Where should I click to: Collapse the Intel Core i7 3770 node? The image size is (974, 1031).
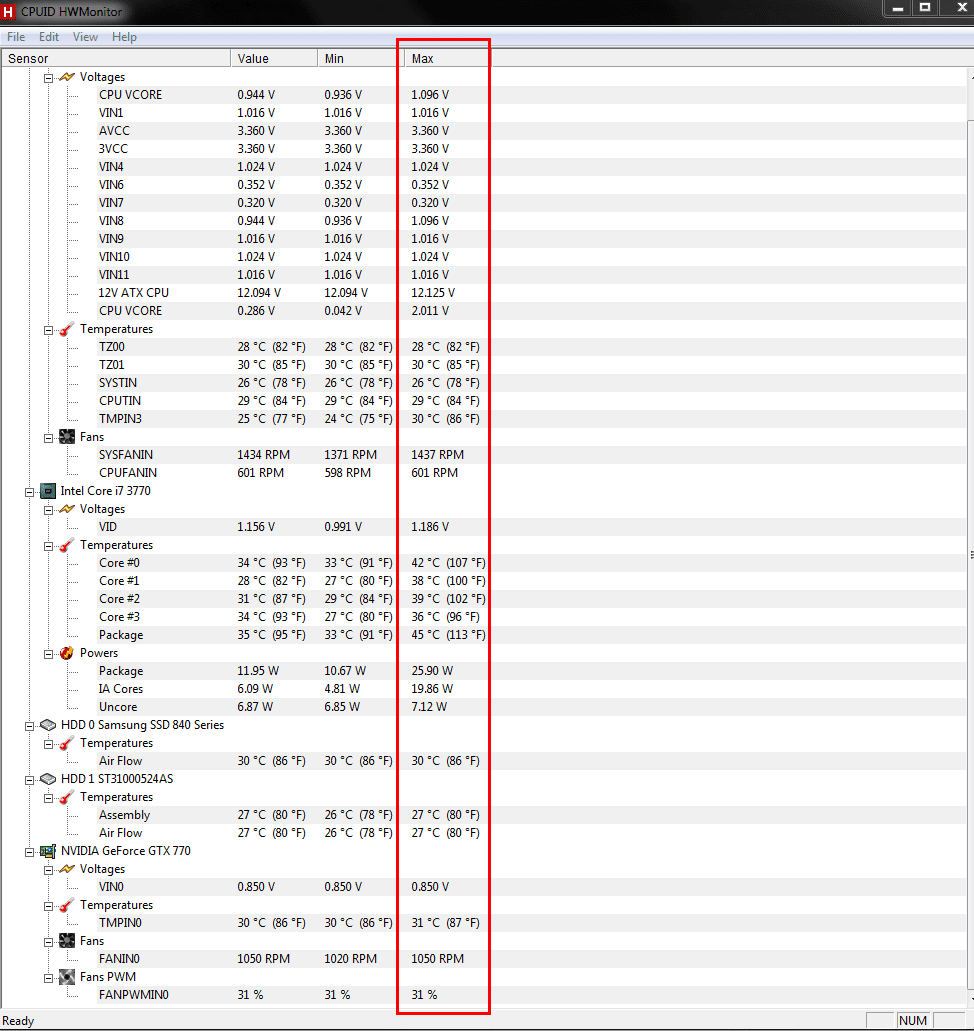click(29, 491)
